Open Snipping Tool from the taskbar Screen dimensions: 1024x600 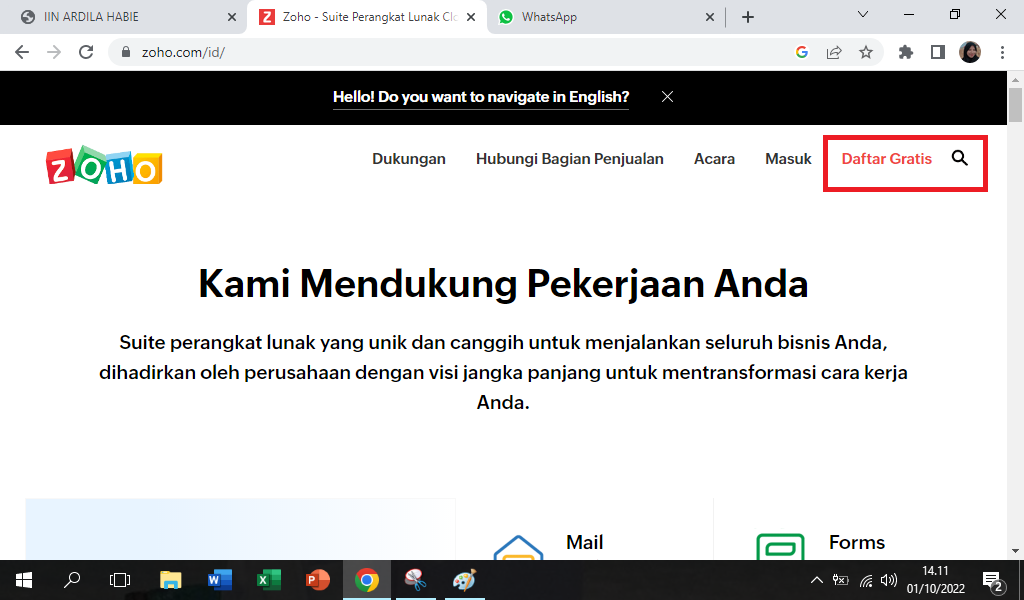tap(415, 580)
